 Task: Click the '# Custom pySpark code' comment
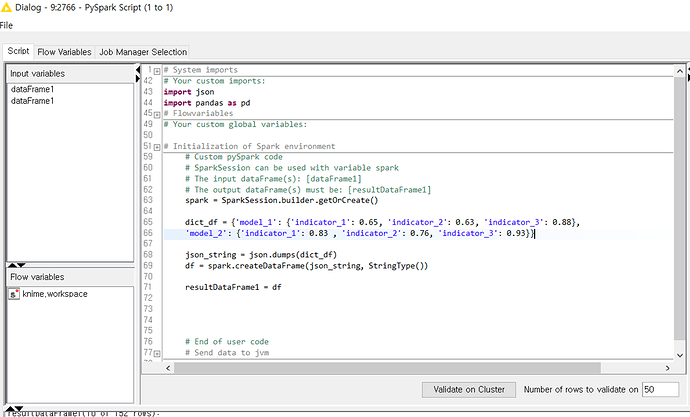234,157
